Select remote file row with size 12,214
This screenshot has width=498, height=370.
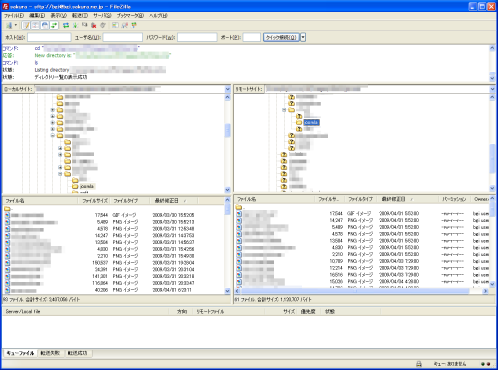[x=362, y=268]
